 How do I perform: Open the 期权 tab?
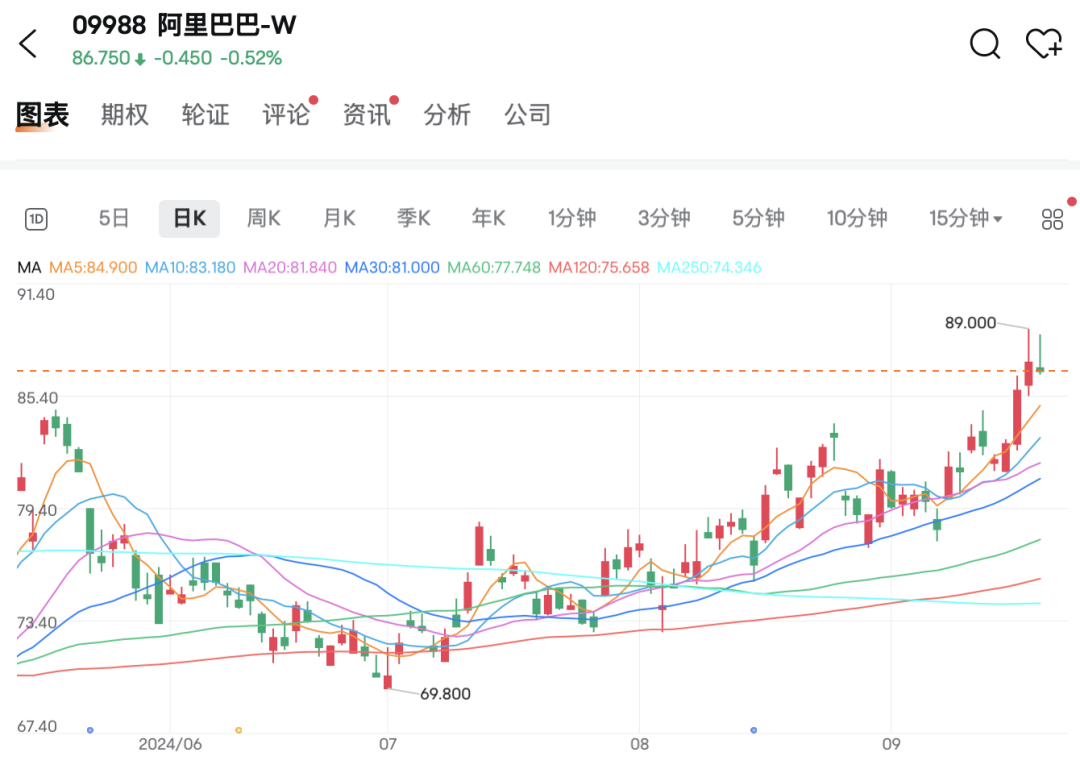[125, 114]
